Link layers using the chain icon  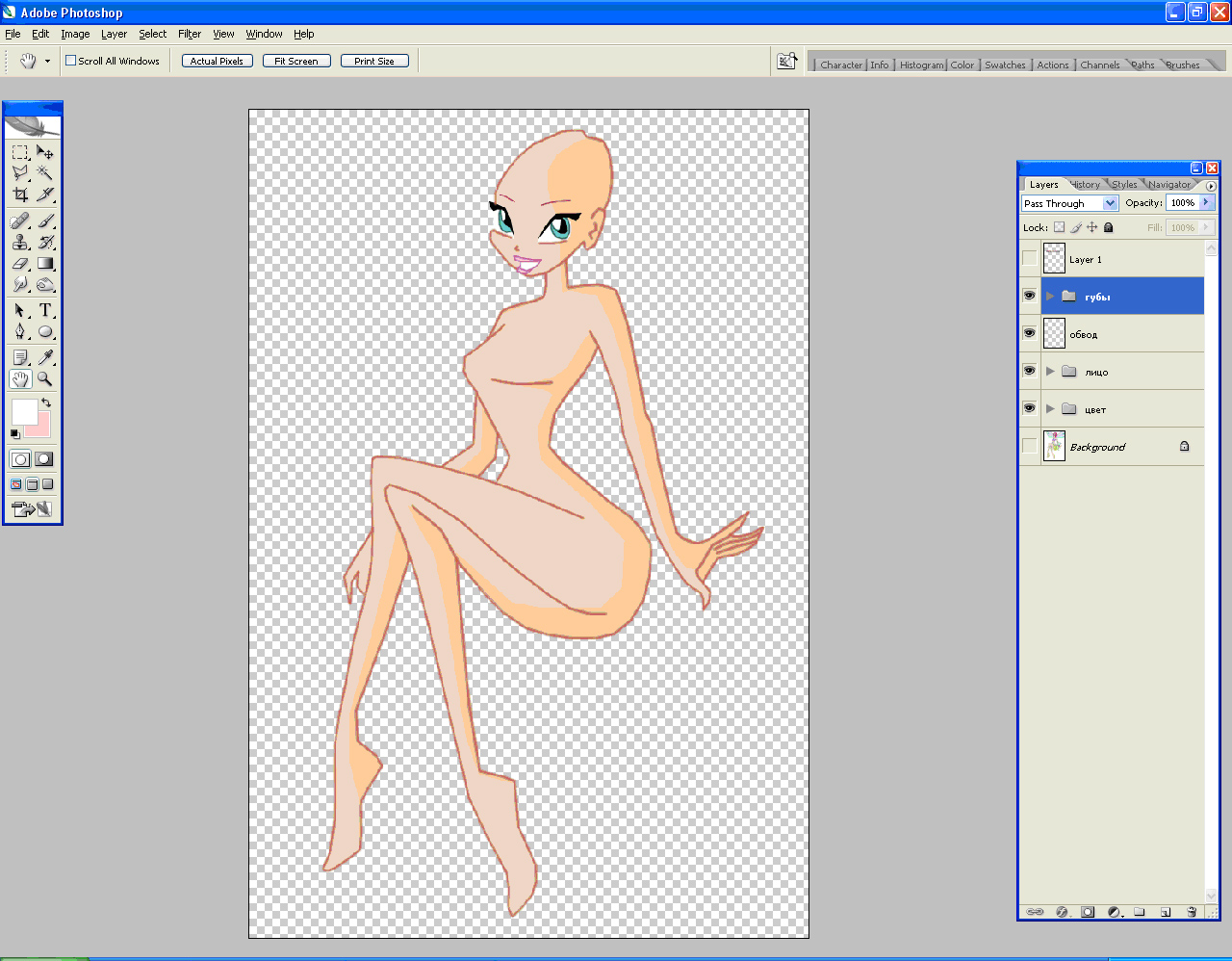click(1035, 911)
